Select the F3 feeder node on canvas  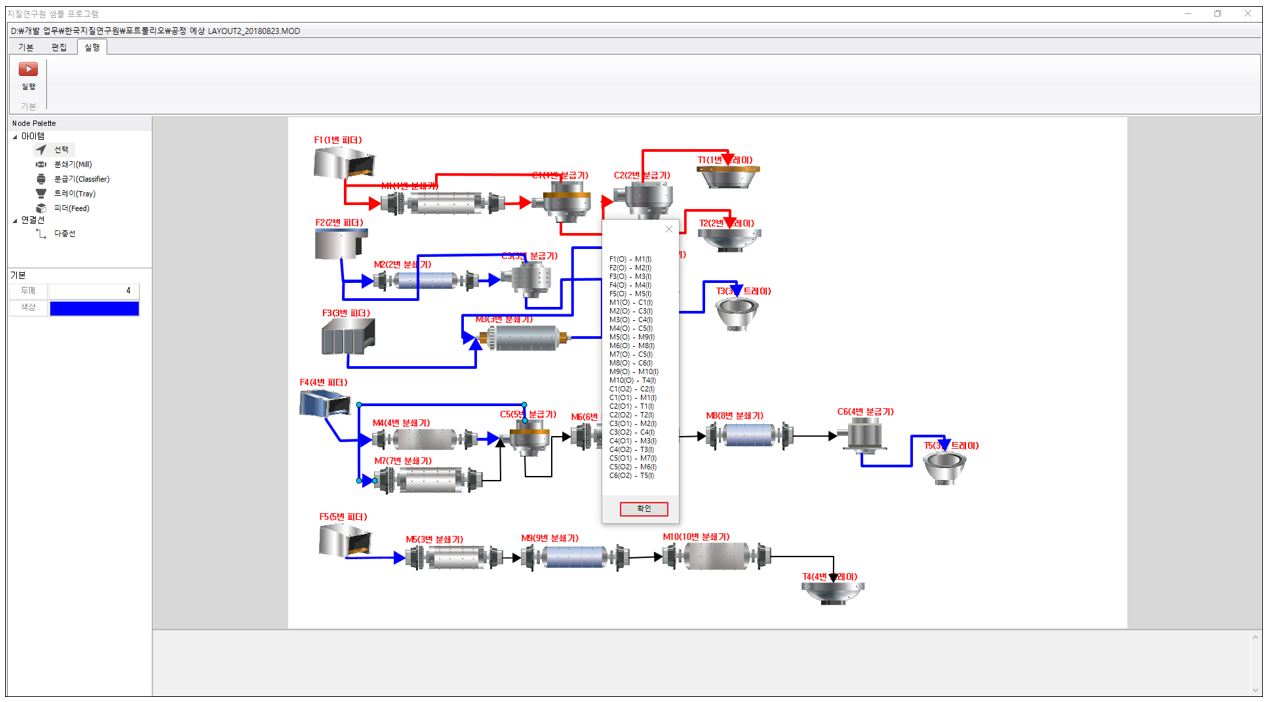coord(348,337)
